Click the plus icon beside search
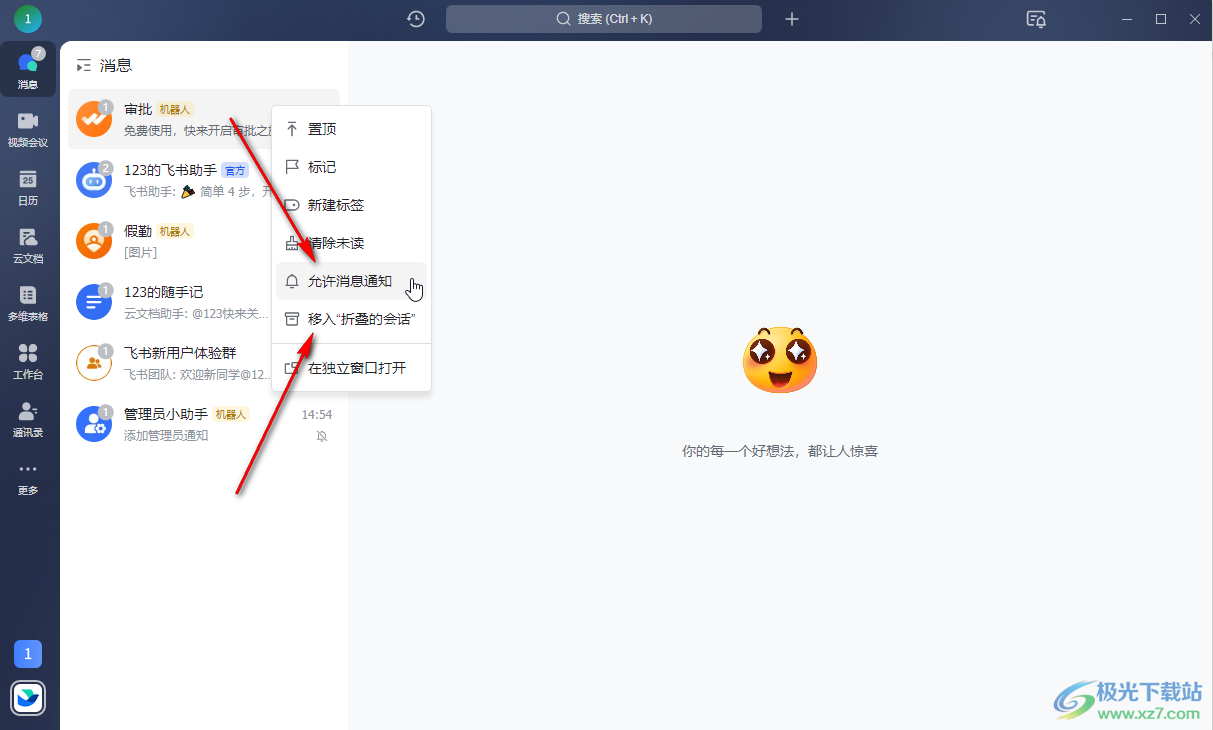1213x730 pixels. (792, 18)
